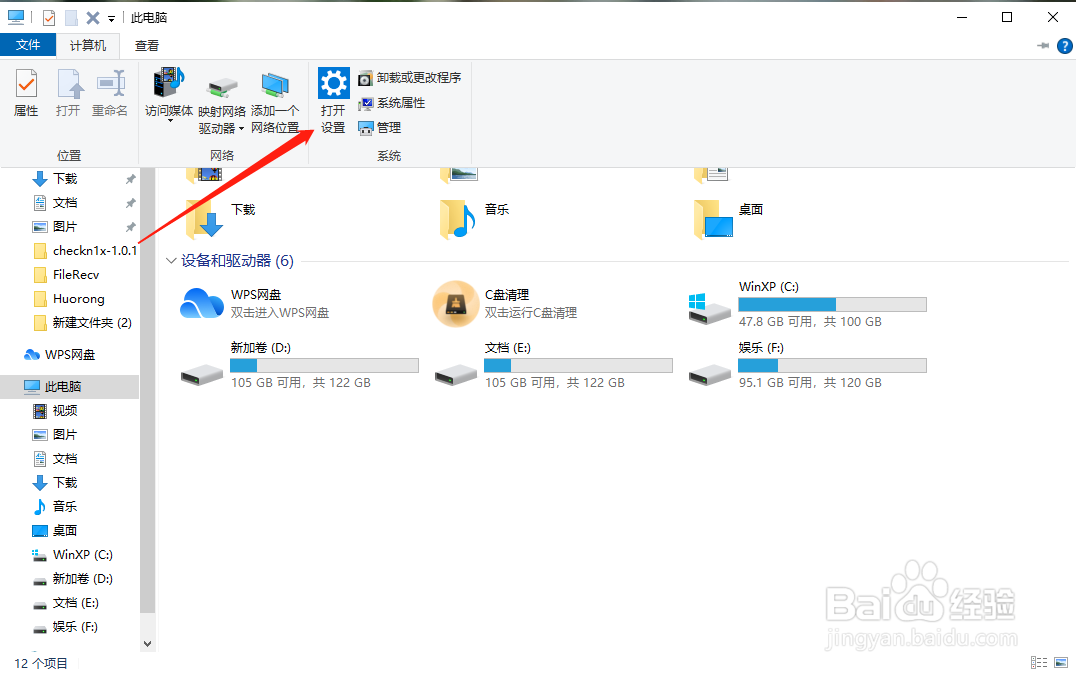Select the WPS网盘 cloud icon in devices
1076x675 pixels.
point(202,303)
